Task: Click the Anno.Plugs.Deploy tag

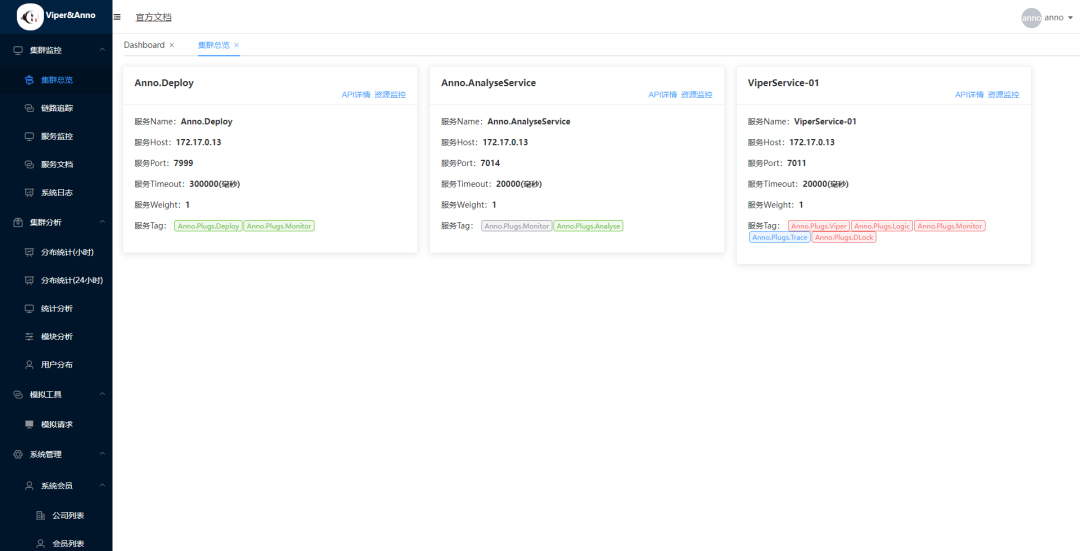Action: click(209, 226)
